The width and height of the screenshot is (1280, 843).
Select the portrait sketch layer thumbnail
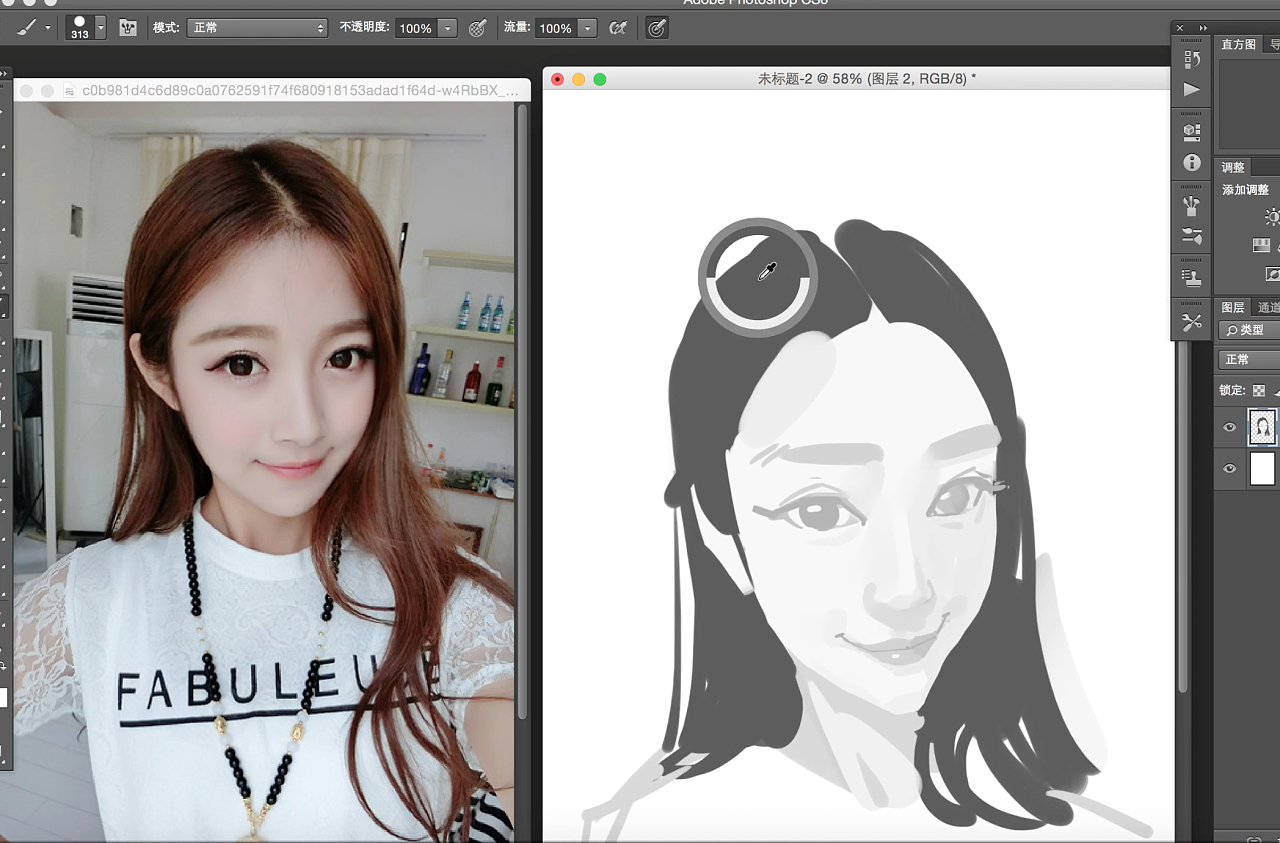click(x=1263, y=428)
